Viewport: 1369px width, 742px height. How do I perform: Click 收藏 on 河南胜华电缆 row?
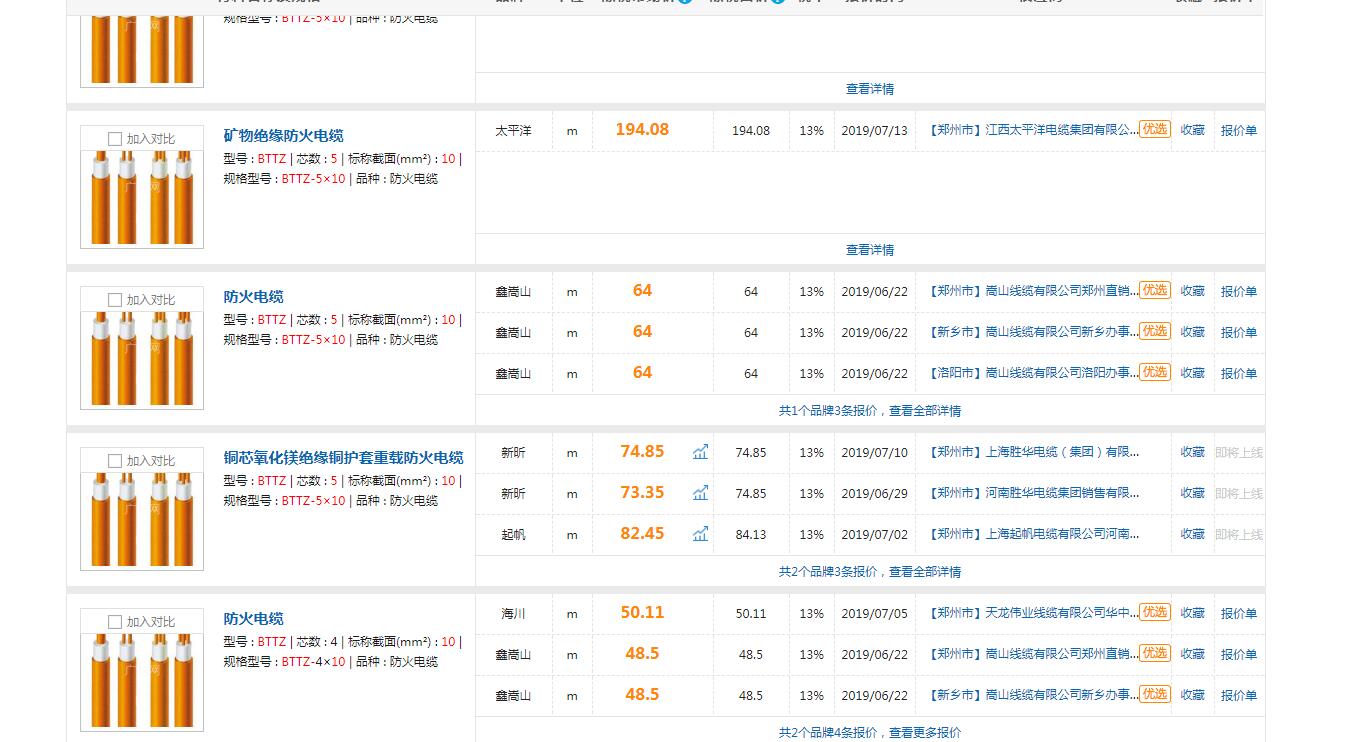pos(1192,493)
